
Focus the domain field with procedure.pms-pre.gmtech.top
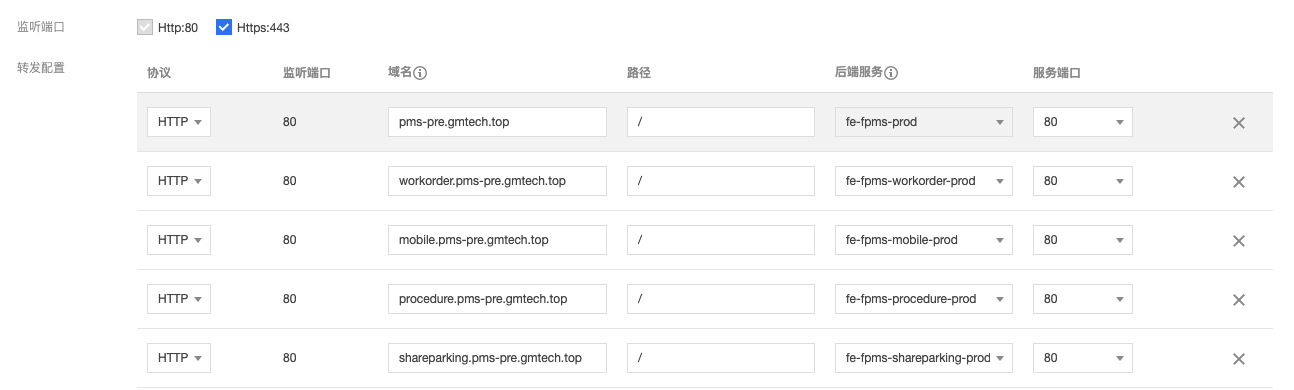[x=497, y=299]
